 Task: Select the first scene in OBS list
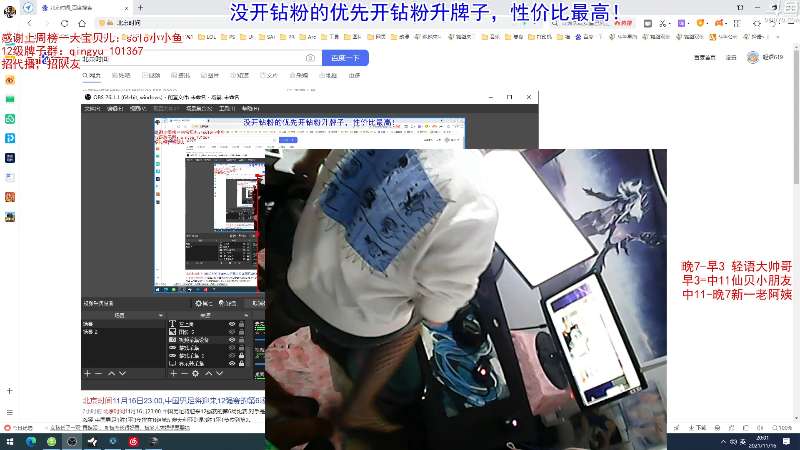[x=123, y=324]
